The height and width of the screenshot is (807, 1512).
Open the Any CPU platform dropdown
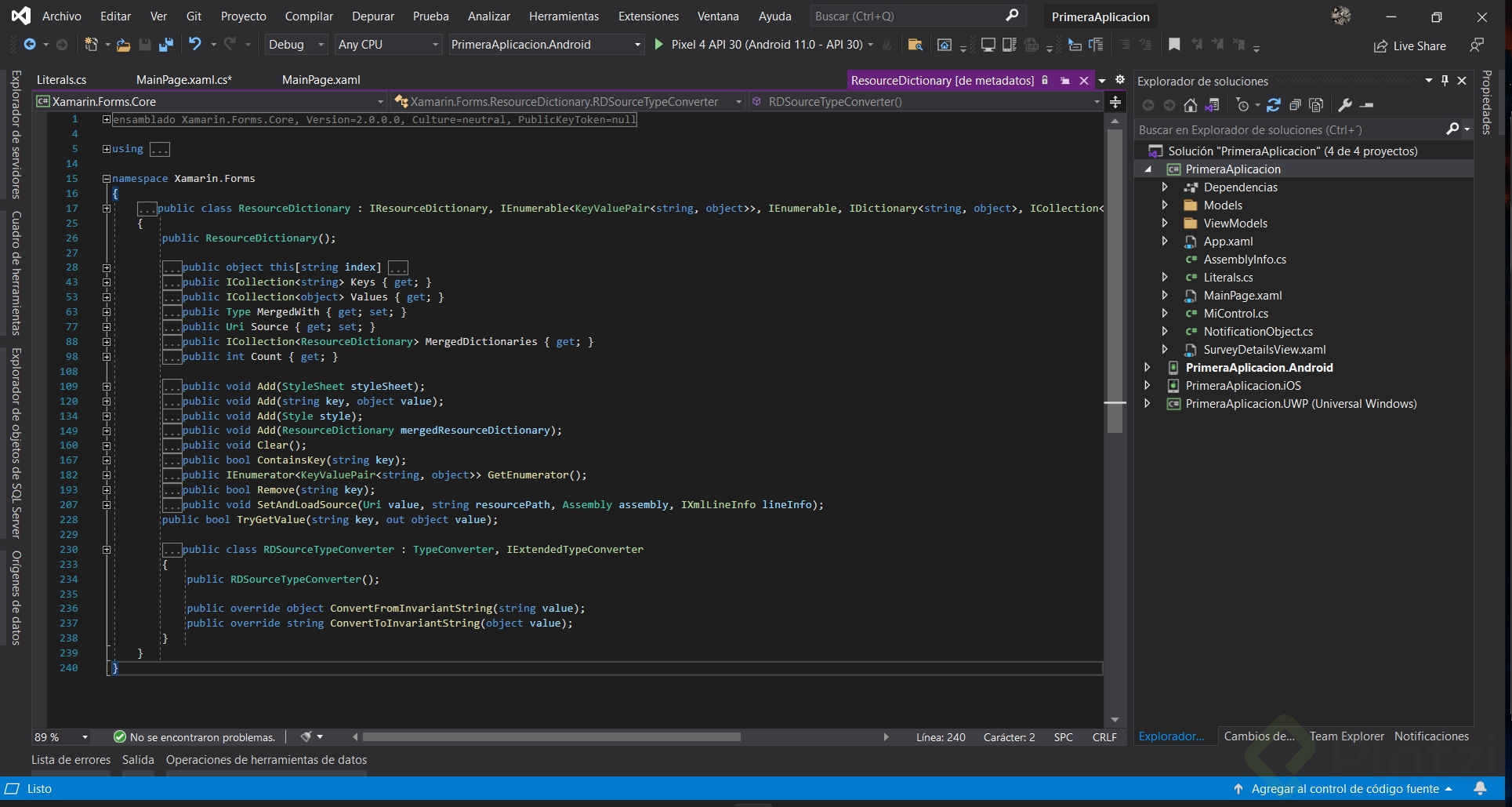[388, 45]
